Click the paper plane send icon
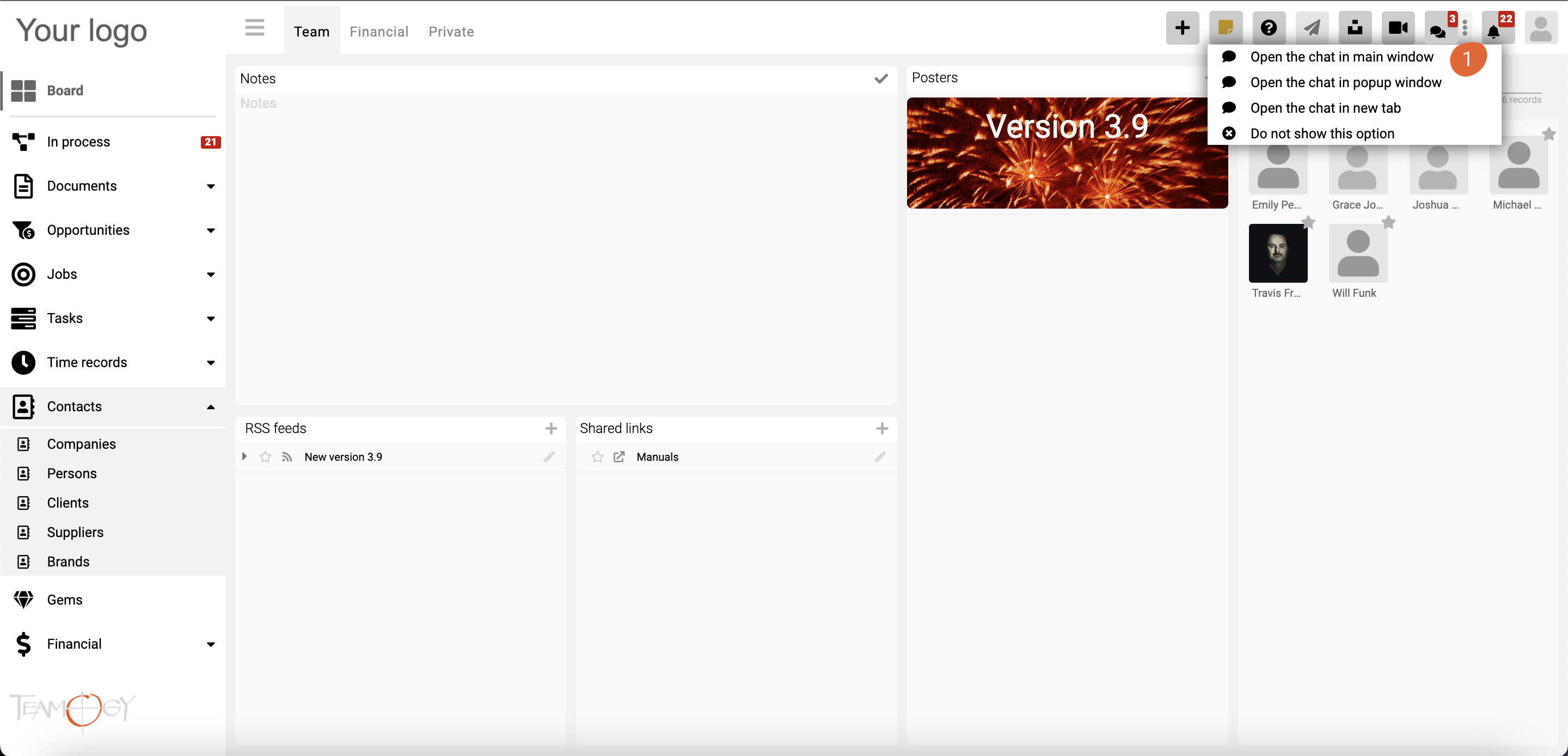The width and height of the screenshot is (1568, 756). (1312, 28)
